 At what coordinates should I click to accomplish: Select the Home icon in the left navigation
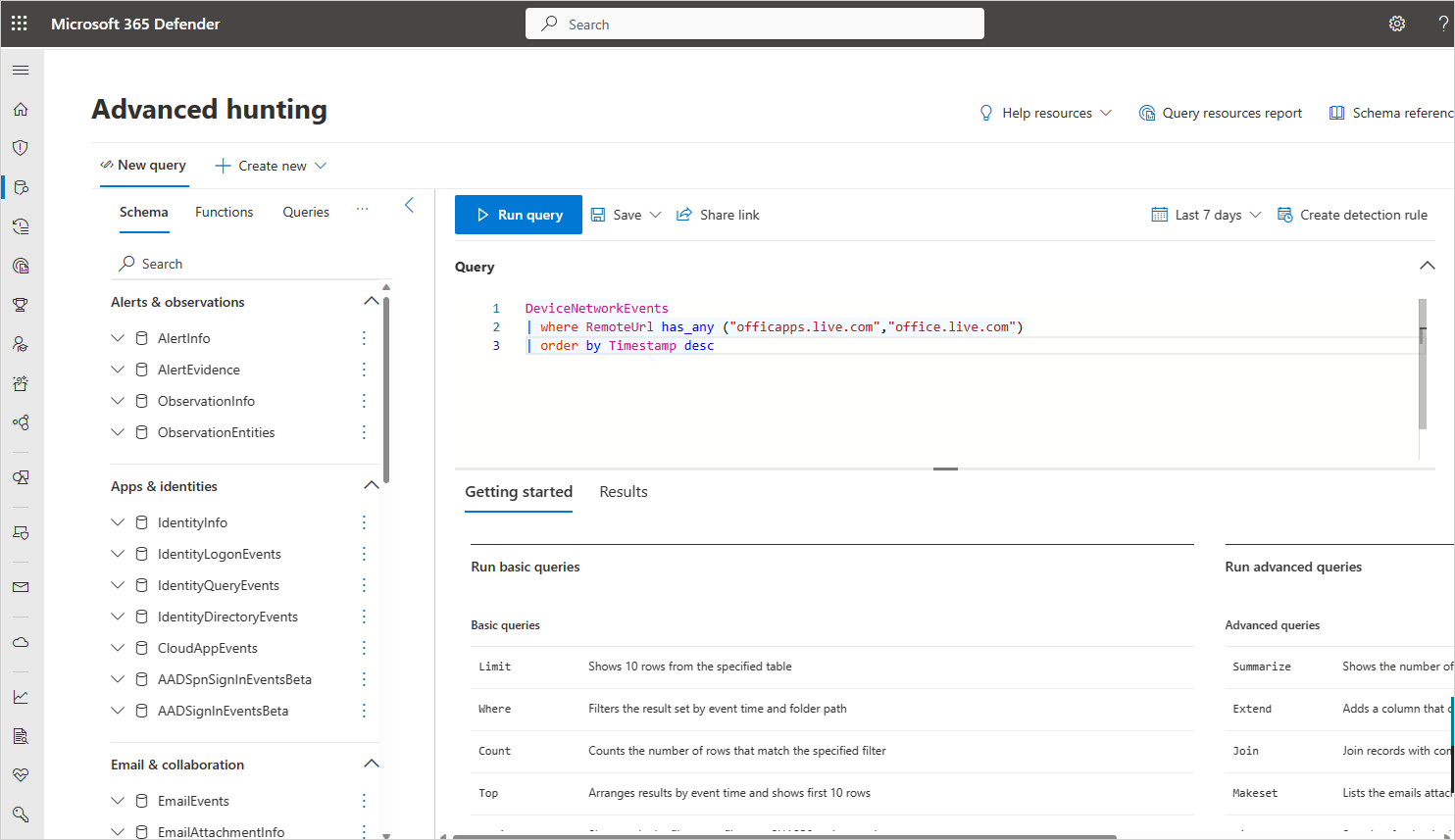point(19,109)
